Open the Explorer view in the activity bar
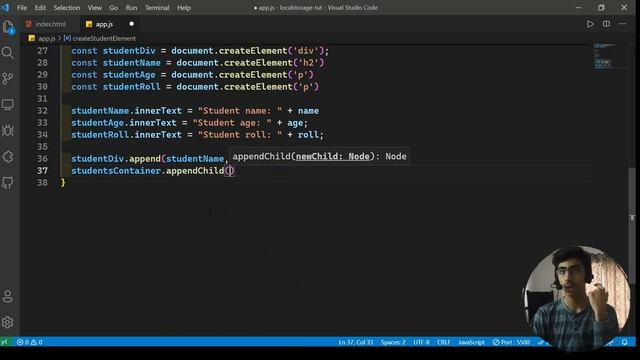The height and width of the screenshot is (360, 640). point(8,27)
